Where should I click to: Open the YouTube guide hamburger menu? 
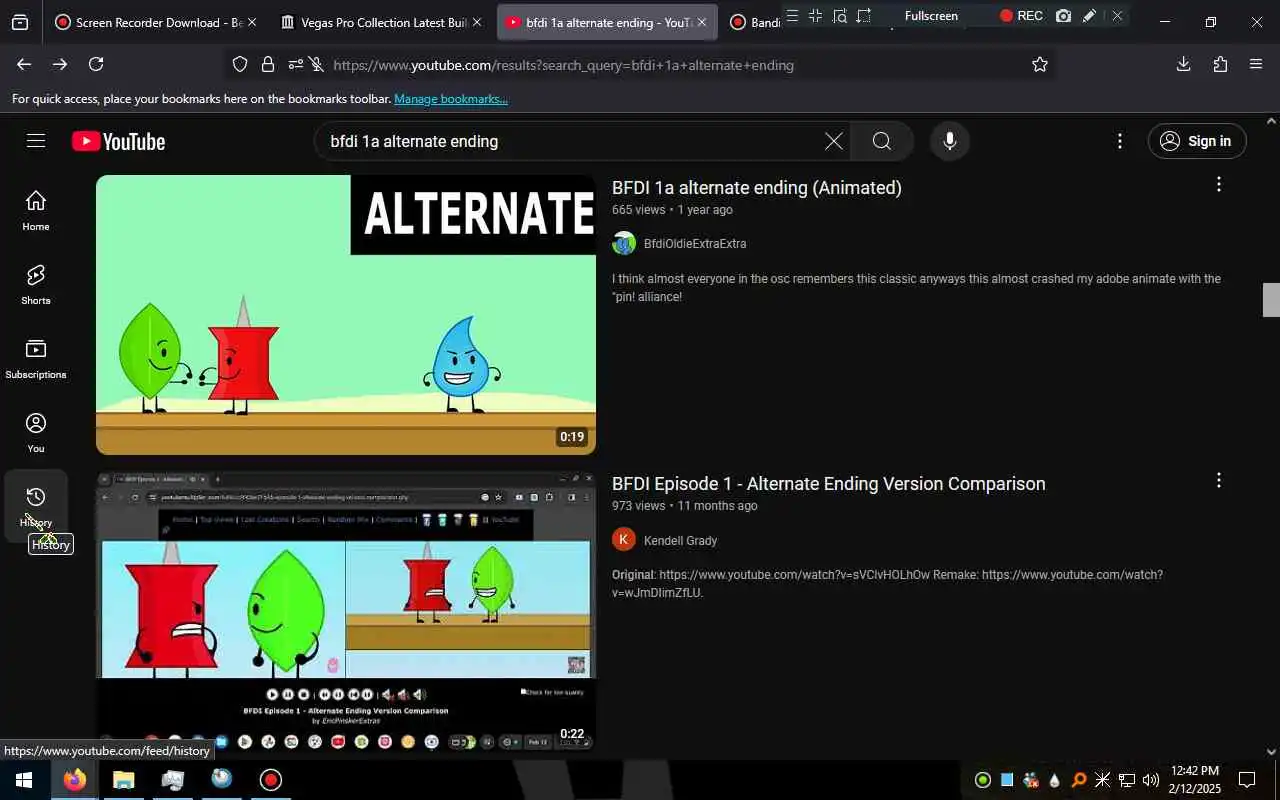(x=36, y=141)
